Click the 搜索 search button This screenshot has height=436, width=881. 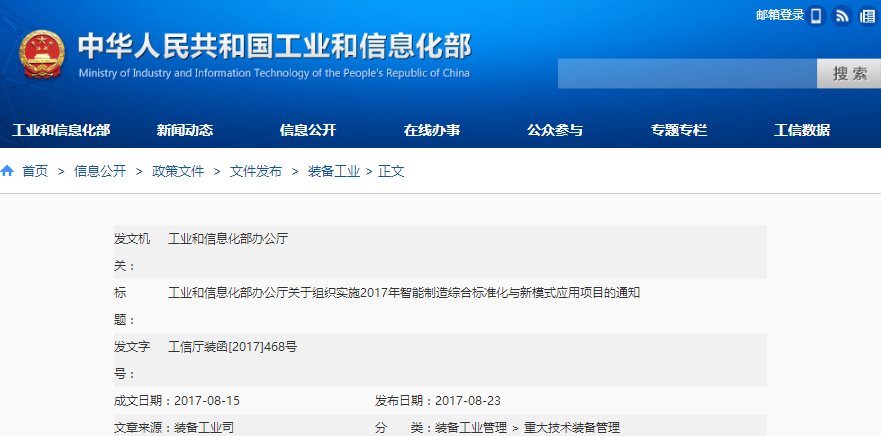point(849,74)
